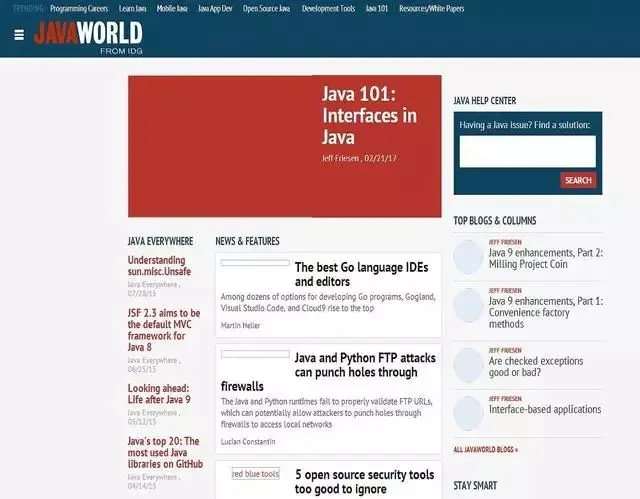
Task: Click the red blue tools thumbnail
Action: click(256, 474)
